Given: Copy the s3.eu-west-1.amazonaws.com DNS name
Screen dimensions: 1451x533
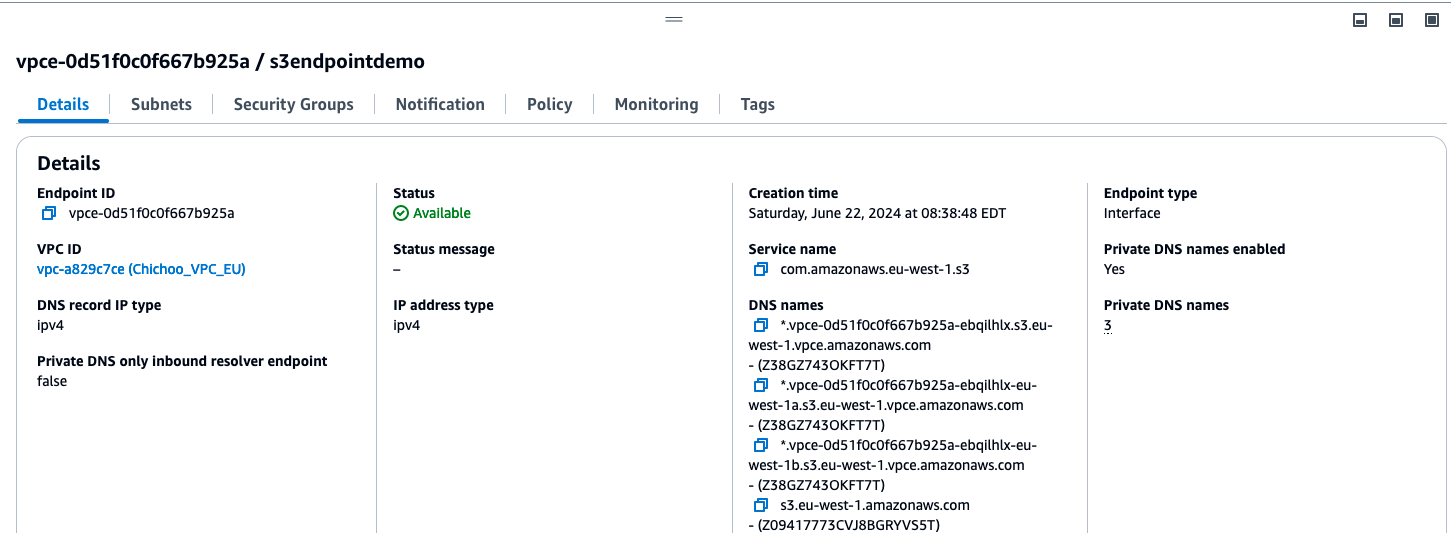Looking at the screenshot, I should point(761,505).
